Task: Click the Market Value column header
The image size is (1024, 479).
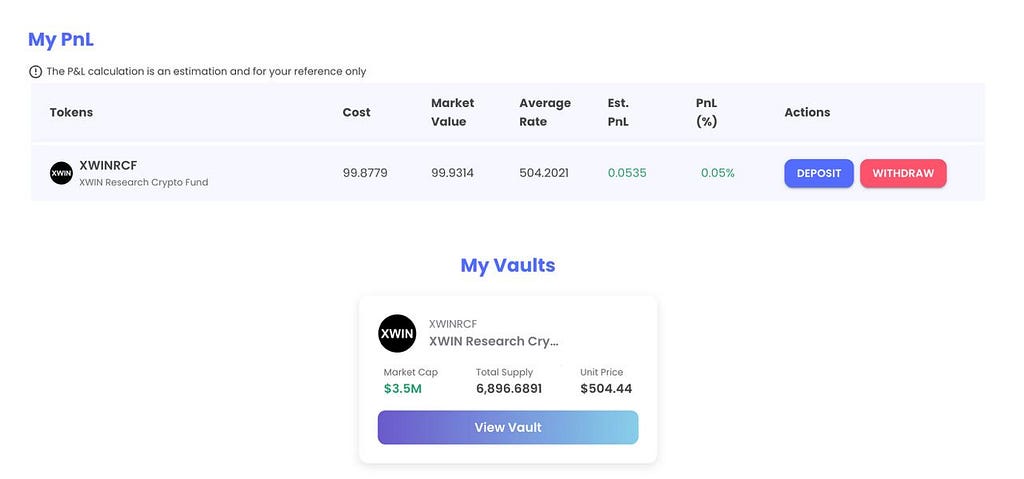Action: click(x=453, y=112)
